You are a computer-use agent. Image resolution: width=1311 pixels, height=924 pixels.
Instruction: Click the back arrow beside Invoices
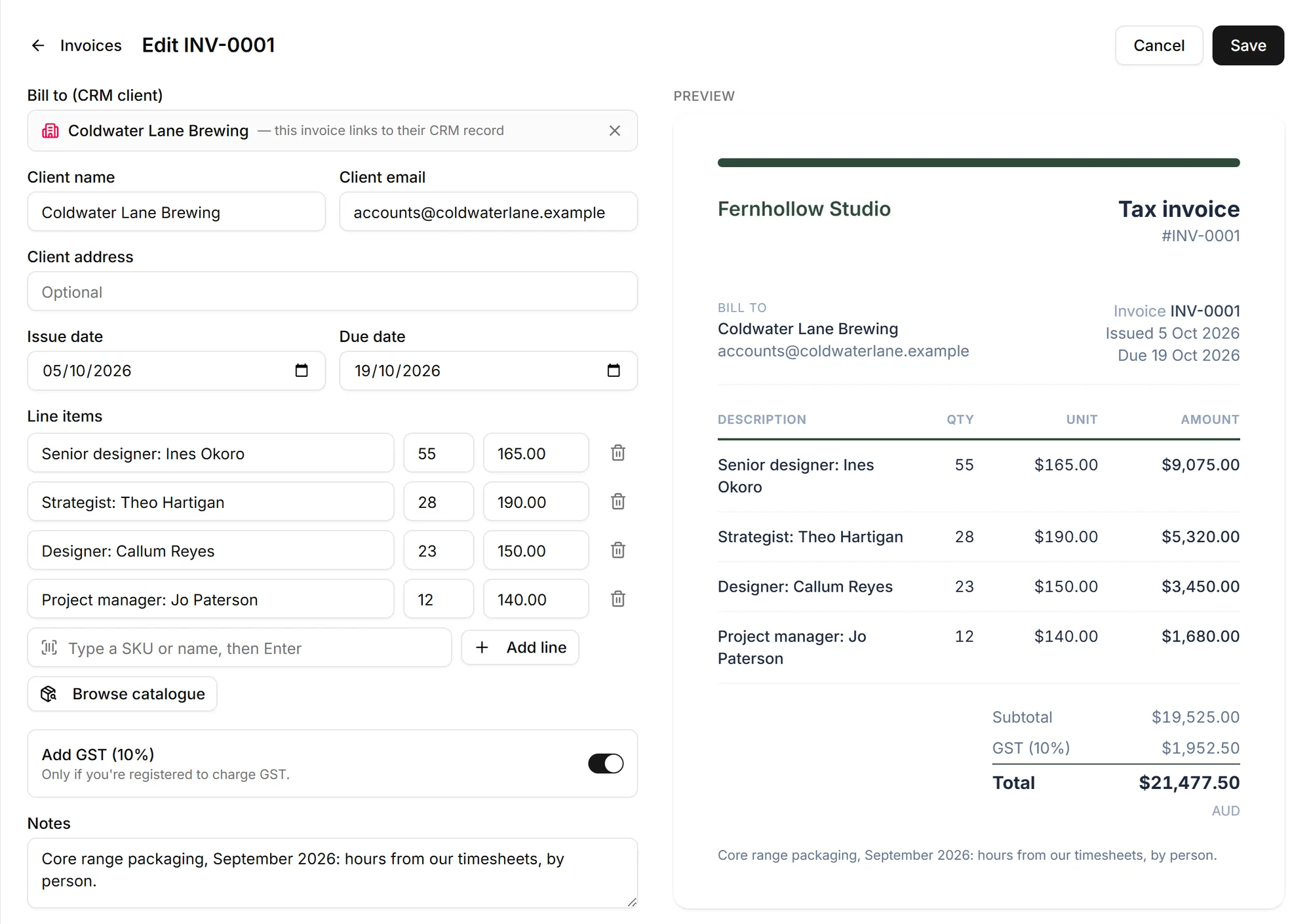point(38,45)
